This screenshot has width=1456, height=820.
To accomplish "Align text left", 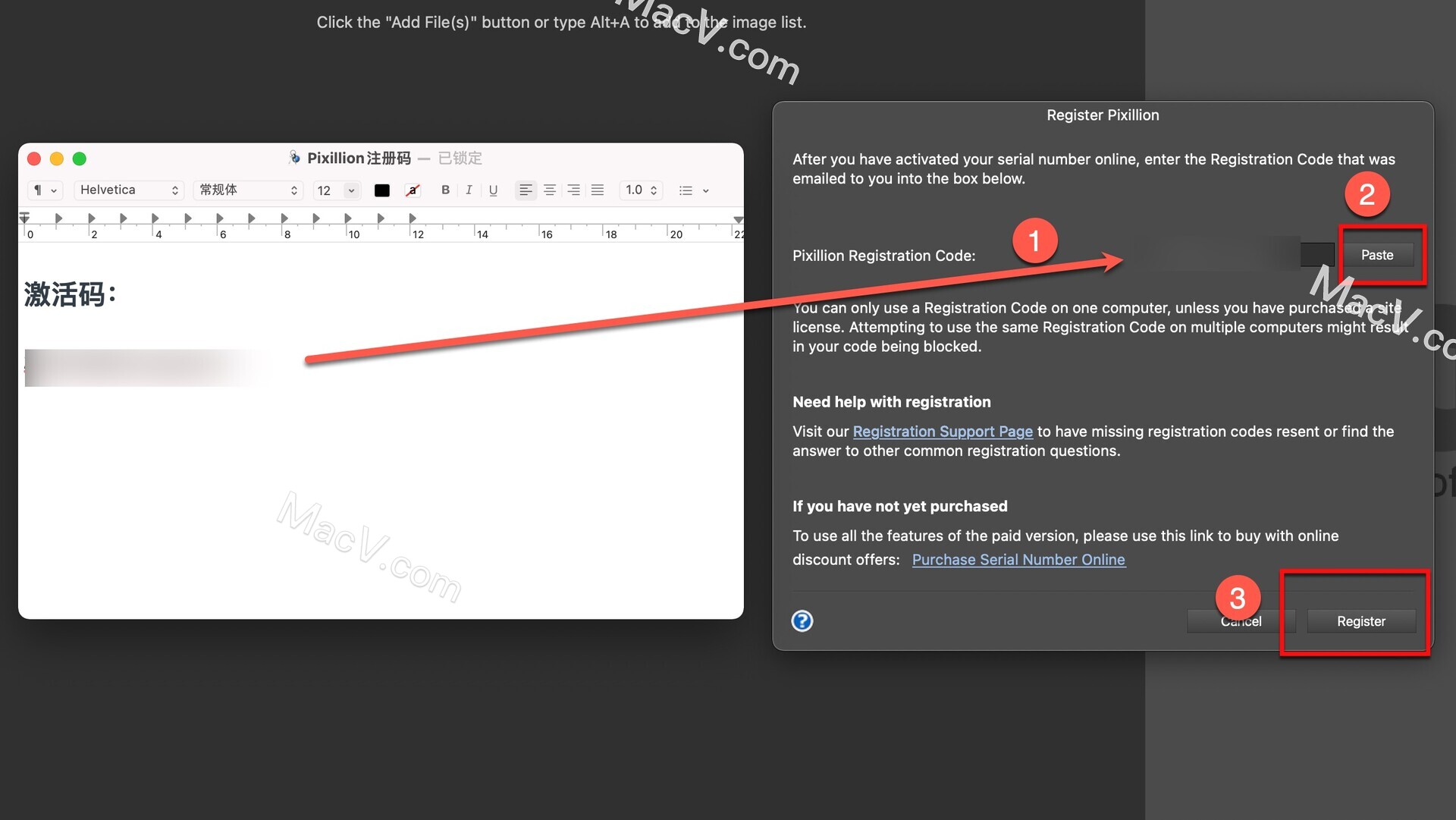I will (x=526, y=190).
